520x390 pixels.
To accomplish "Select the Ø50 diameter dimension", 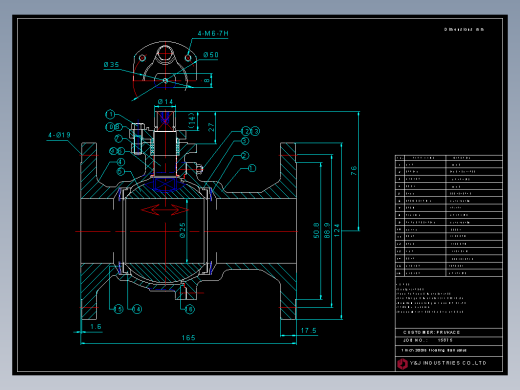I will (211, 55).
